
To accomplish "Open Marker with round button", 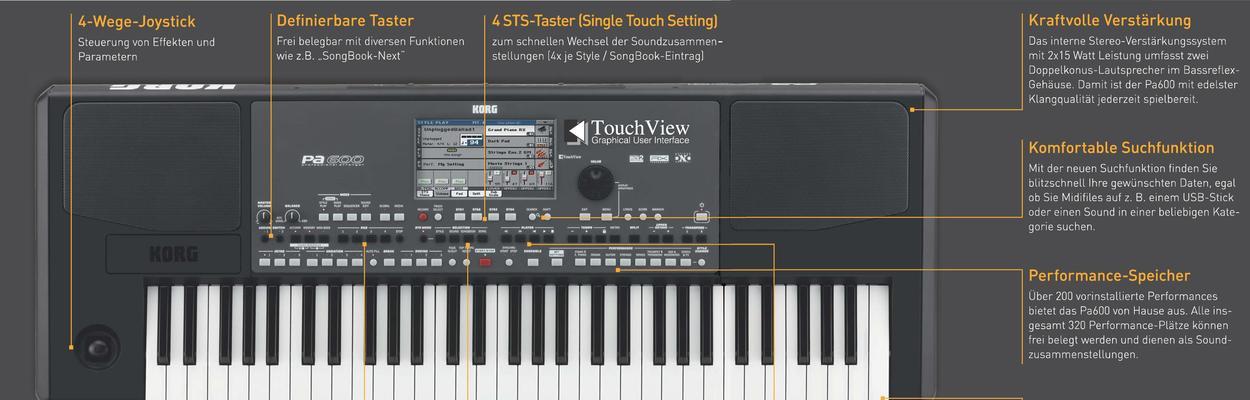I will [658, 217].
